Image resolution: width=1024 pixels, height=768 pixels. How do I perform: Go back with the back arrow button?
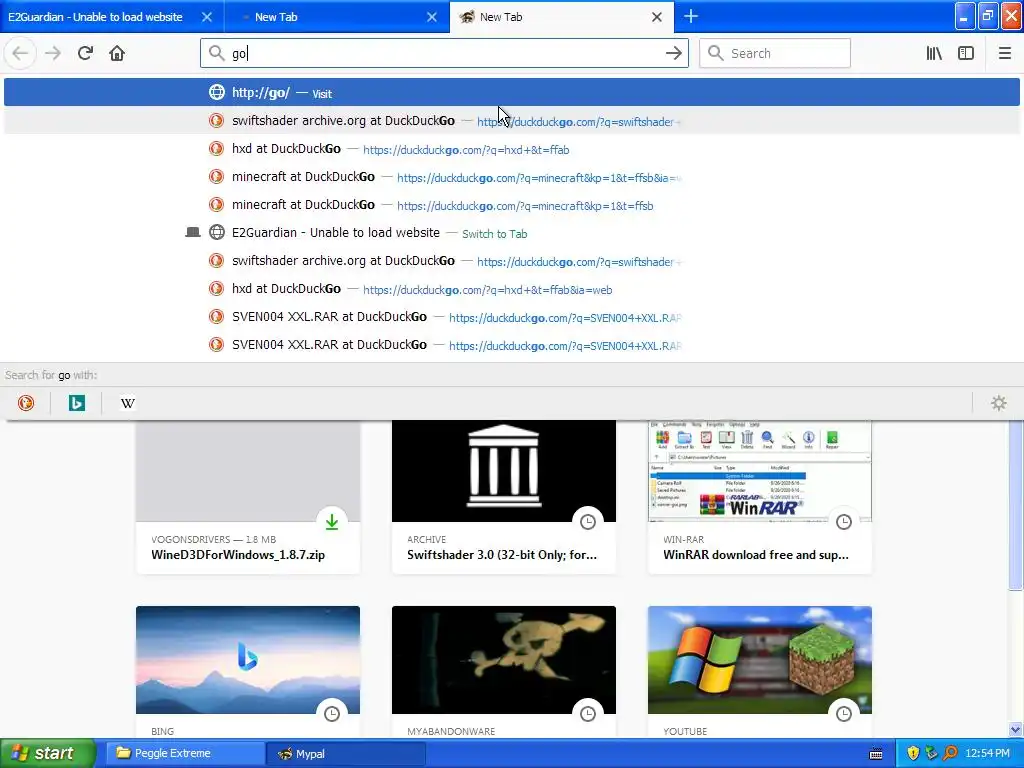click(20, 54)
